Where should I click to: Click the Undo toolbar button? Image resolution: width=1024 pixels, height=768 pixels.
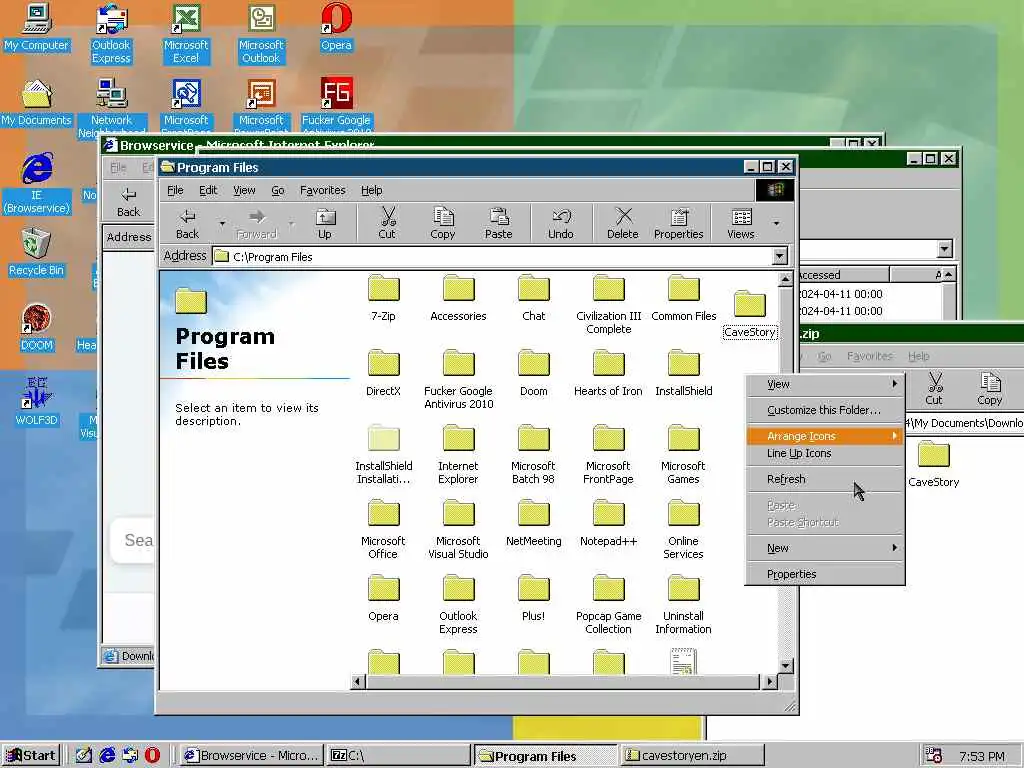(560, 223)
